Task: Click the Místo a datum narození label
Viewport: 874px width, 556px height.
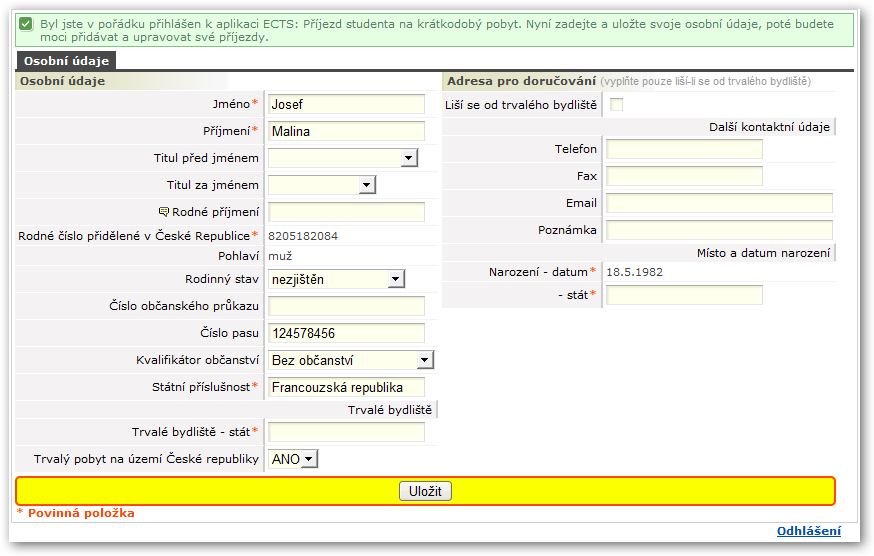Action: pyautogui.click(x=763, y=253)
